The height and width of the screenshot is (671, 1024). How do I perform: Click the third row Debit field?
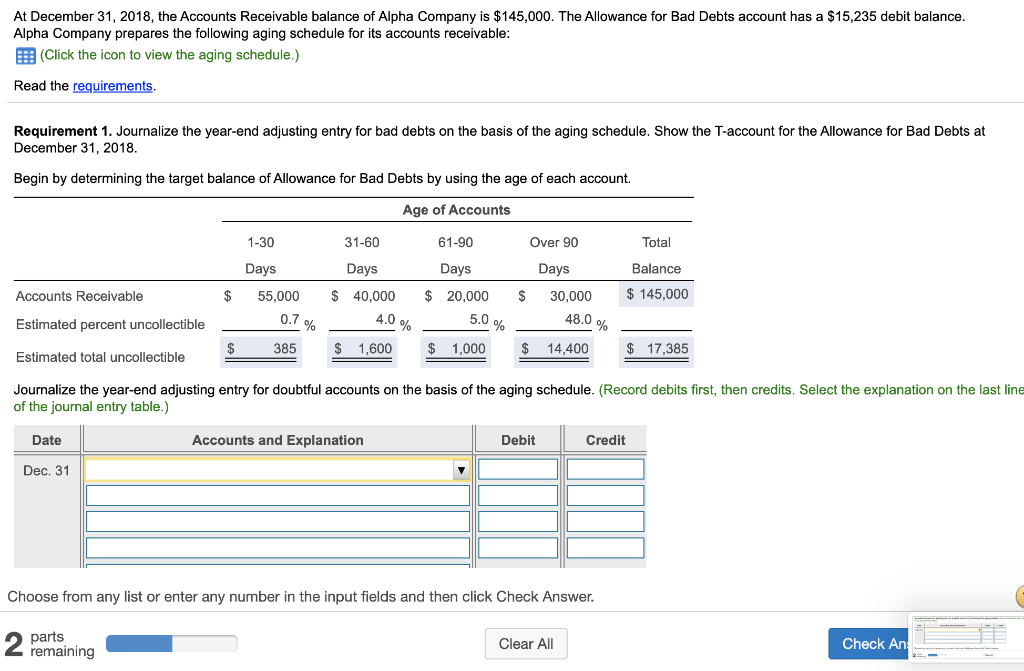(x=518, y=521)
